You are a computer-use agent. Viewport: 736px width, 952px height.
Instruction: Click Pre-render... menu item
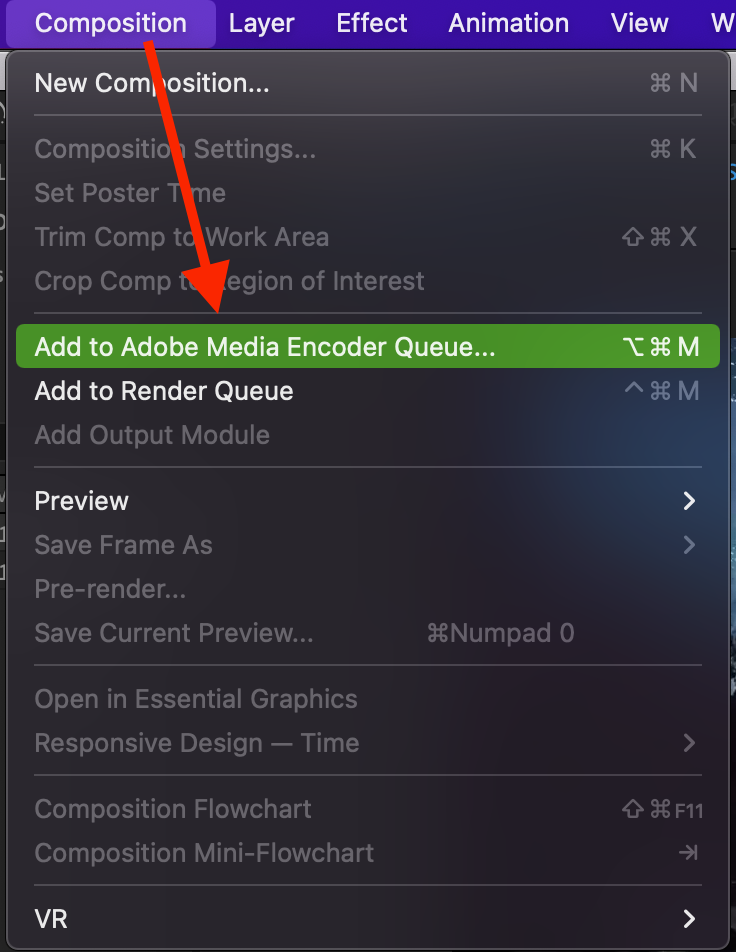(110, 589)
